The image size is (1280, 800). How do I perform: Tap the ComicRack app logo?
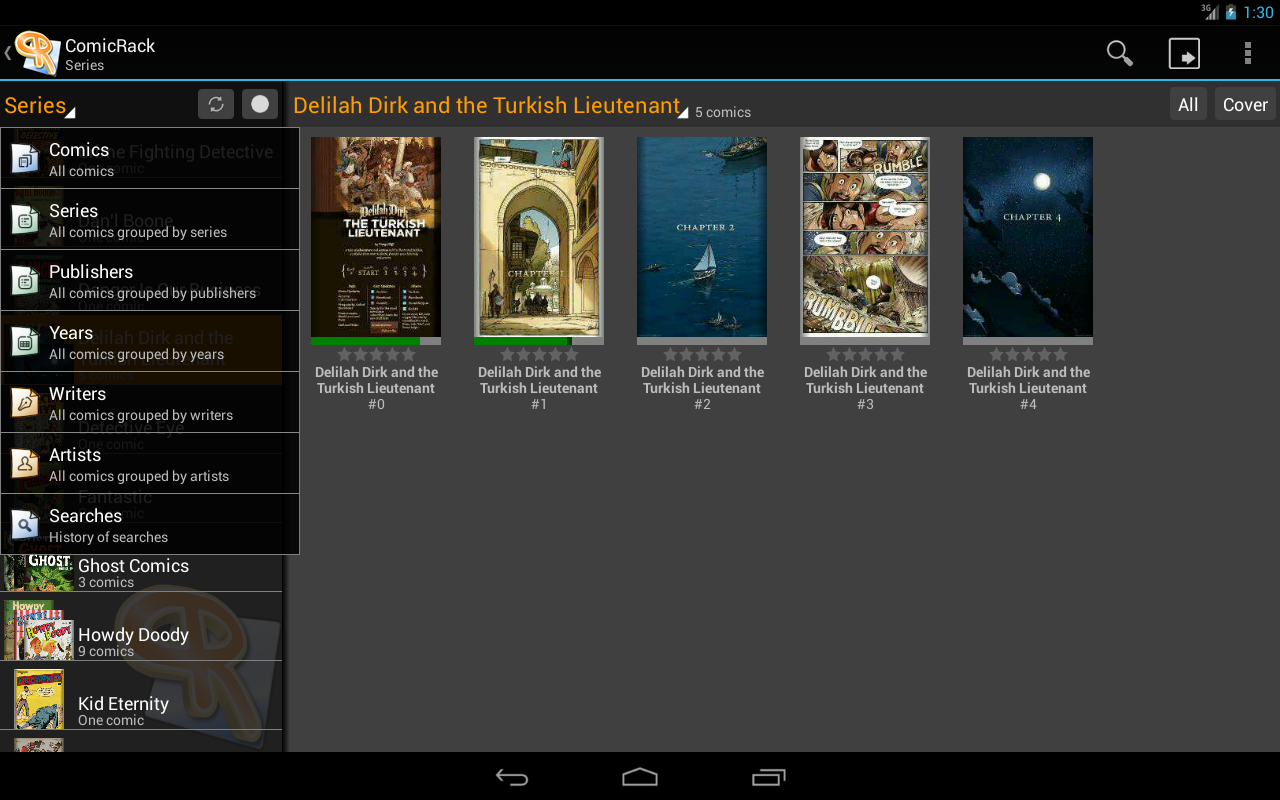37,52
